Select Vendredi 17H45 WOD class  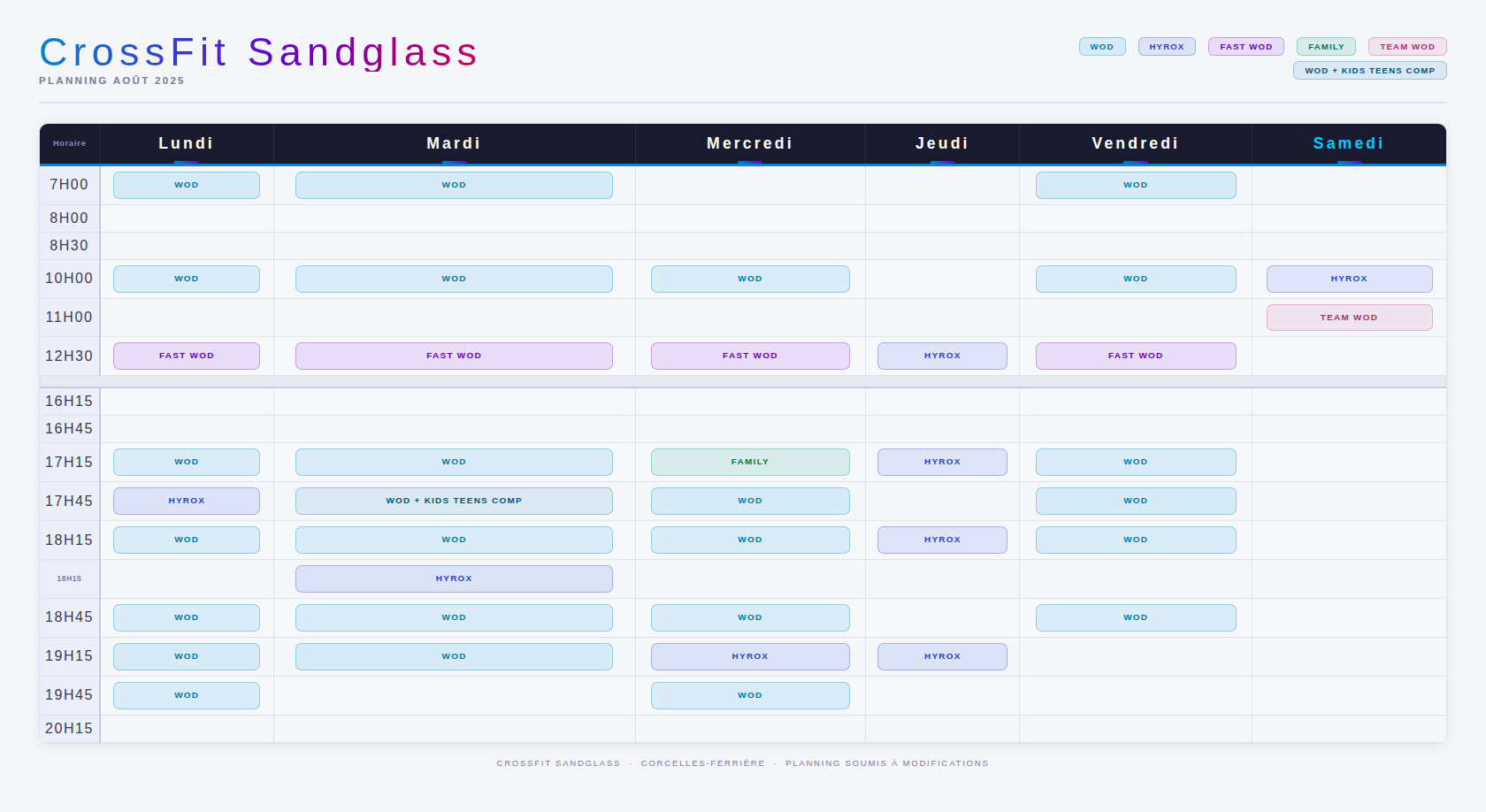[1136, 502]
